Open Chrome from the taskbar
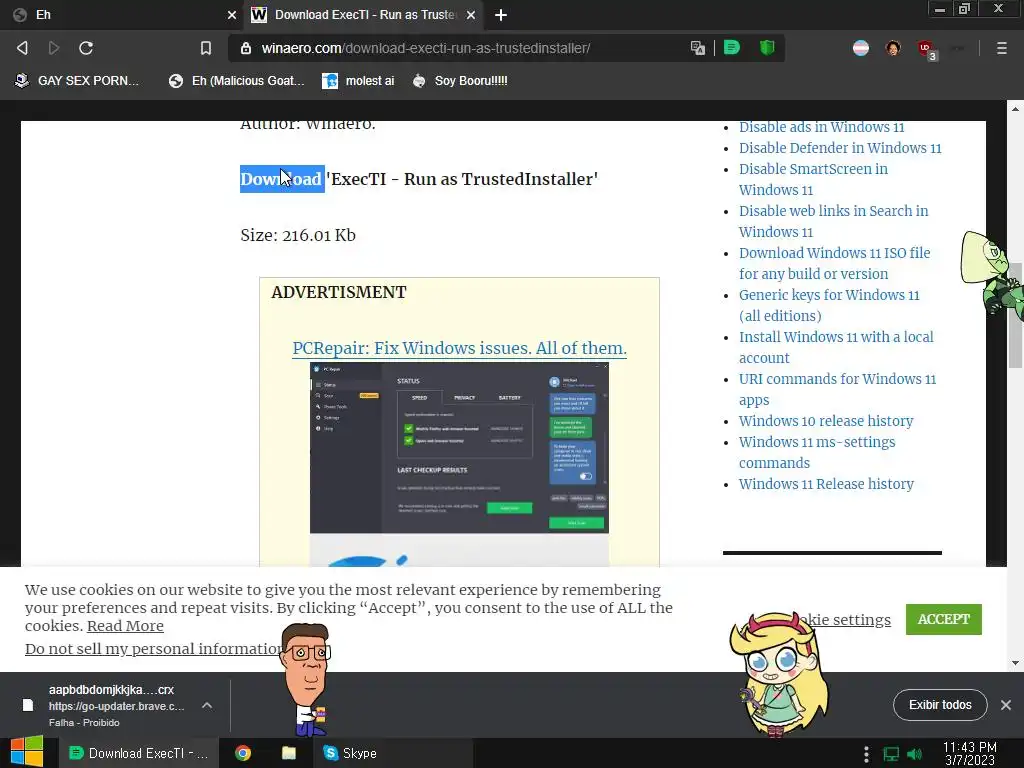Image resolution: width=1024 pixels, height=768 pixels. [243, 753]
